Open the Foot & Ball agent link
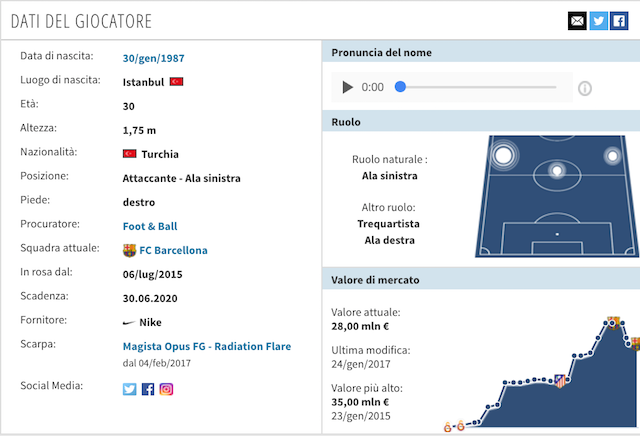The image size is (640, 436). (150, 226)
